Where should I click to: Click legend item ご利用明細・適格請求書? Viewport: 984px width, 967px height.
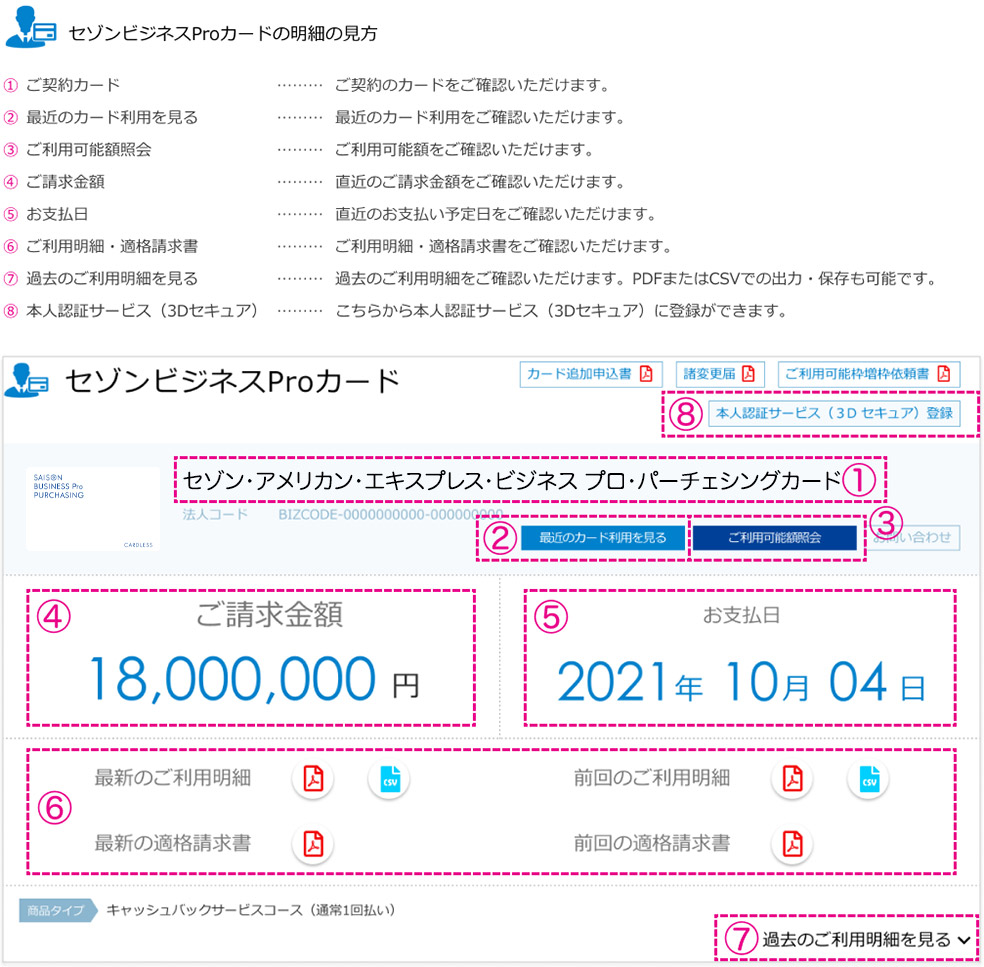point(112,246)
